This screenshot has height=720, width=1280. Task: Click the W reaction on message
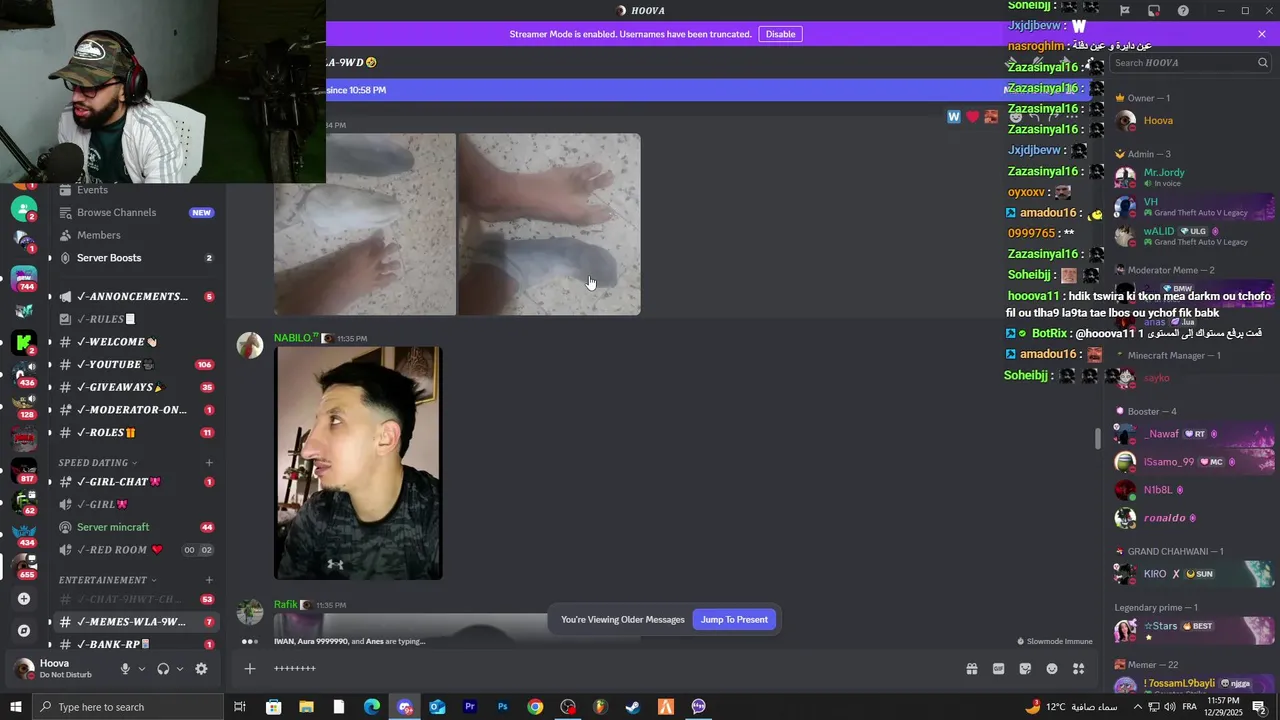coord(954,117)
